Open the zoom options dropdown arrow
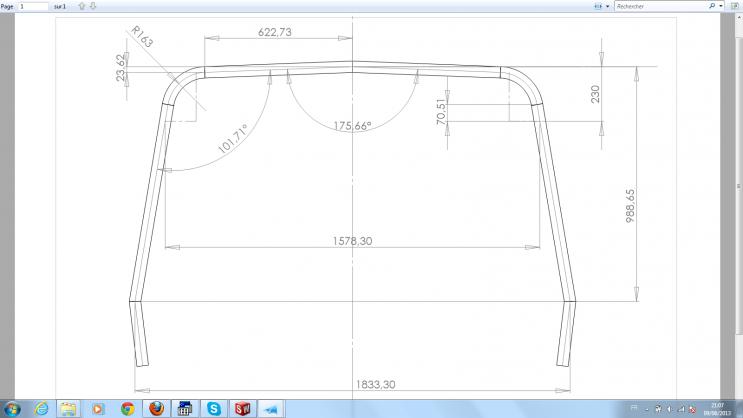 coord(608,6)
